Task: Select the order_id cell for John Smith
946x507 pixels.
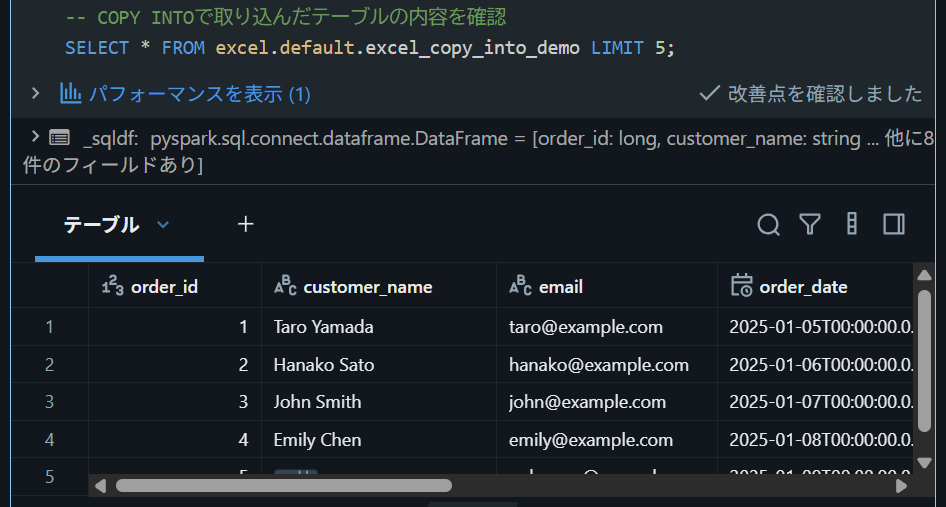Action: point(175,402)
